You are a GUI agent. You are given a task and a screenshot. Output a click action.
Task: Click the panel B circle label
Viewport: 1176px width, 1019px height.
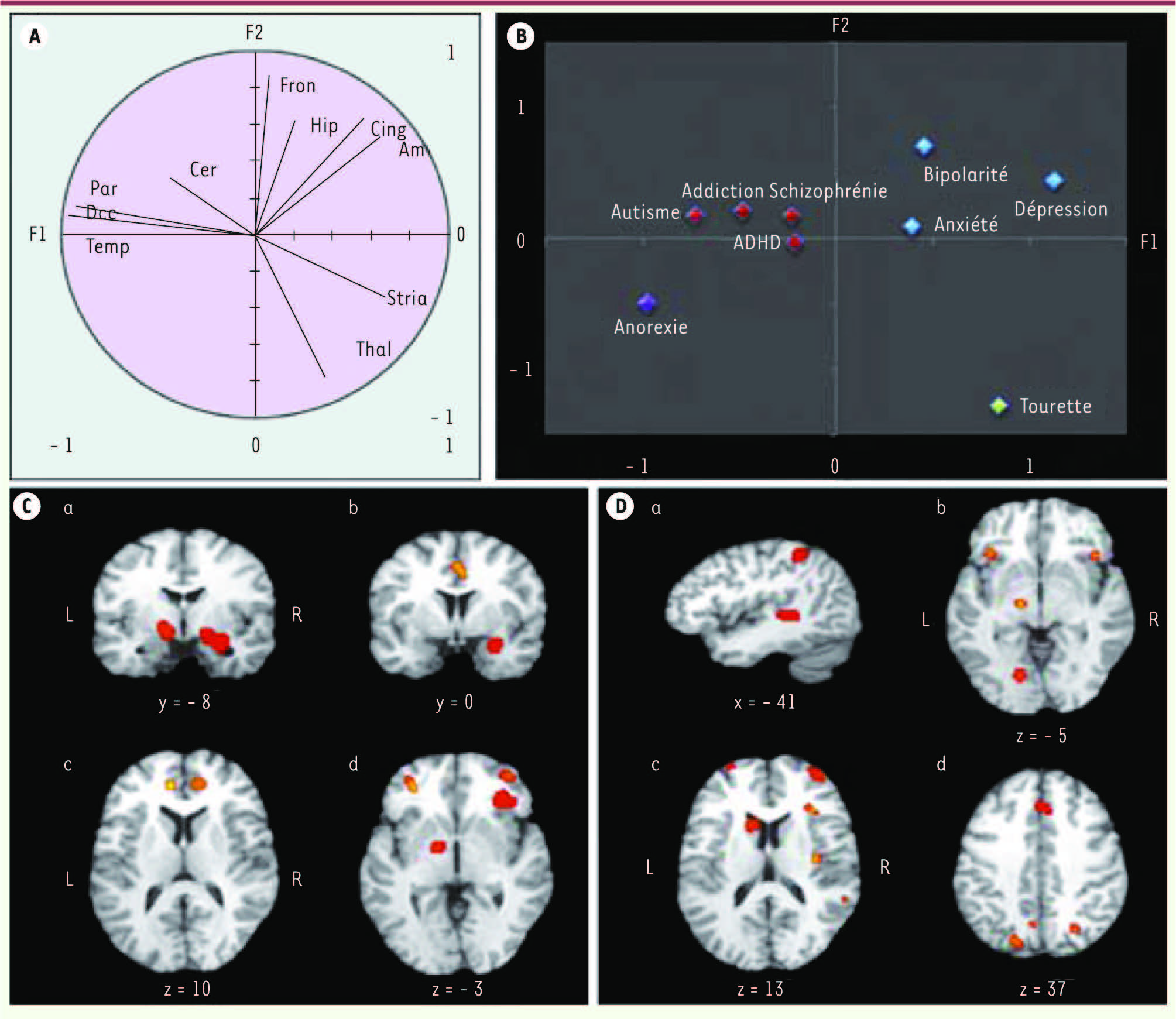coord(520,36)
